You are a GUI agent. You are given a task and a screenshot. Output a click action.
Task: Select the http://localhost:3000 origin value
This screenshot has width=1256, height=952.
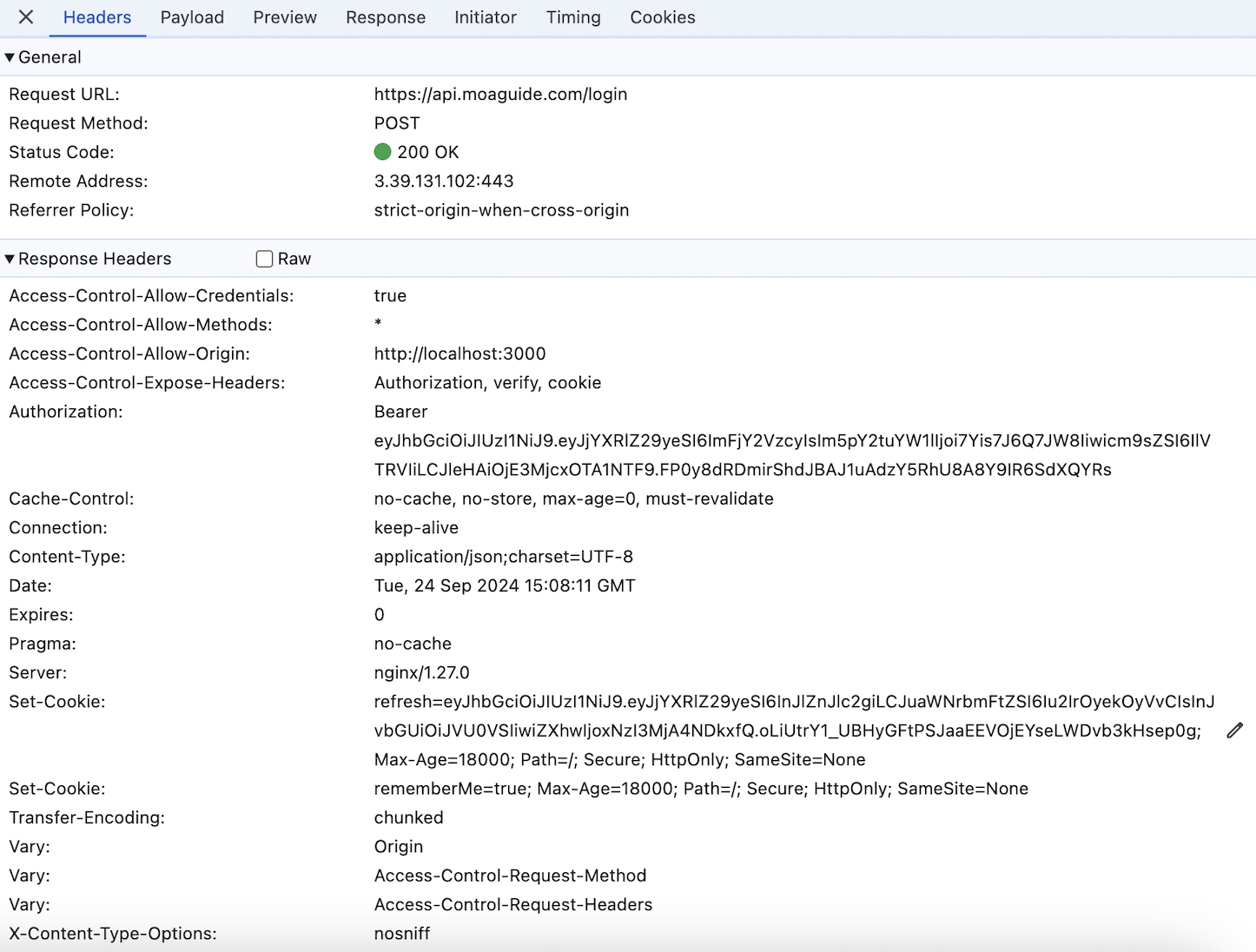point(459,354)
